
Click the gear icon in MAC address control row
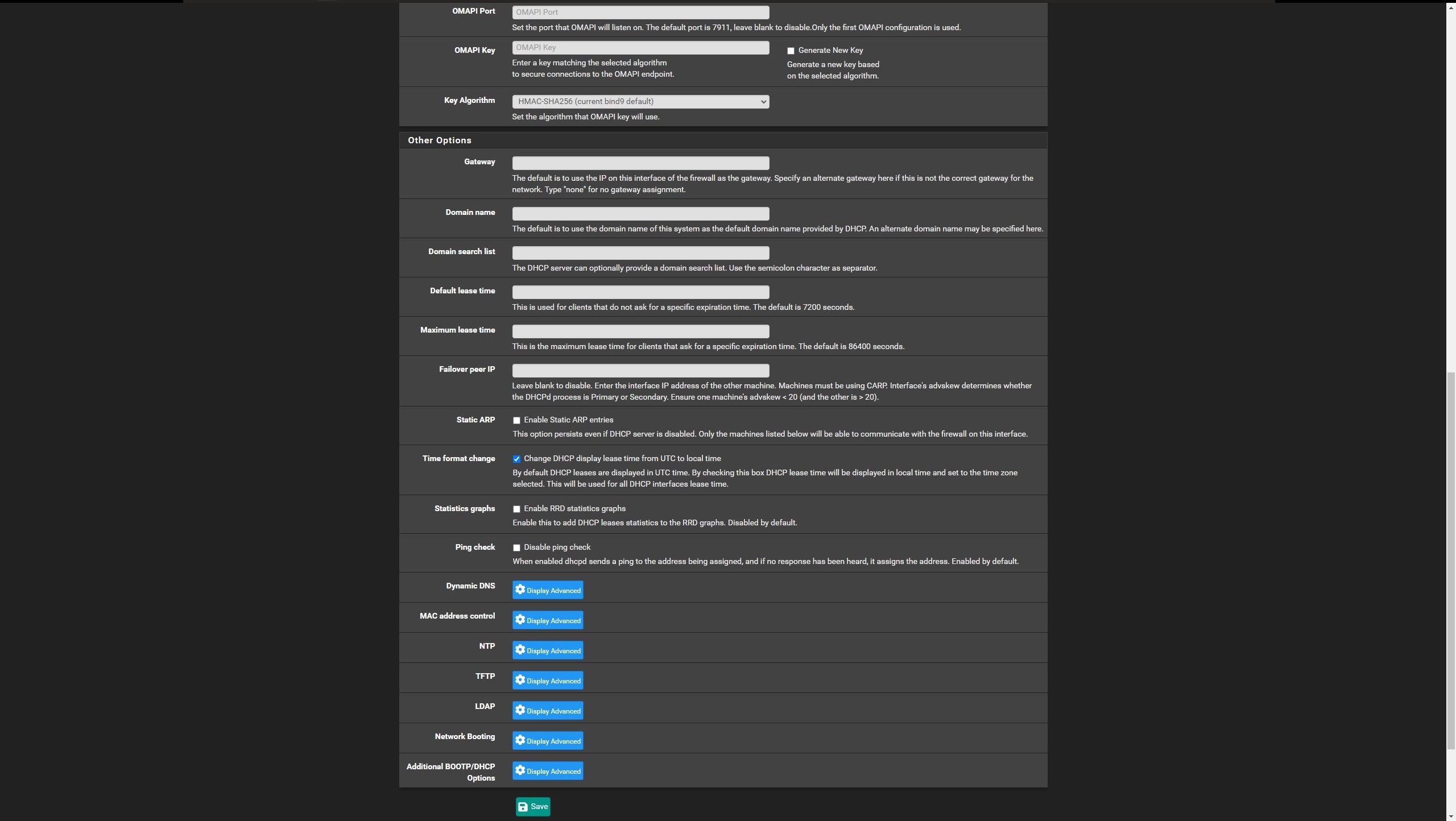[520, 620]
